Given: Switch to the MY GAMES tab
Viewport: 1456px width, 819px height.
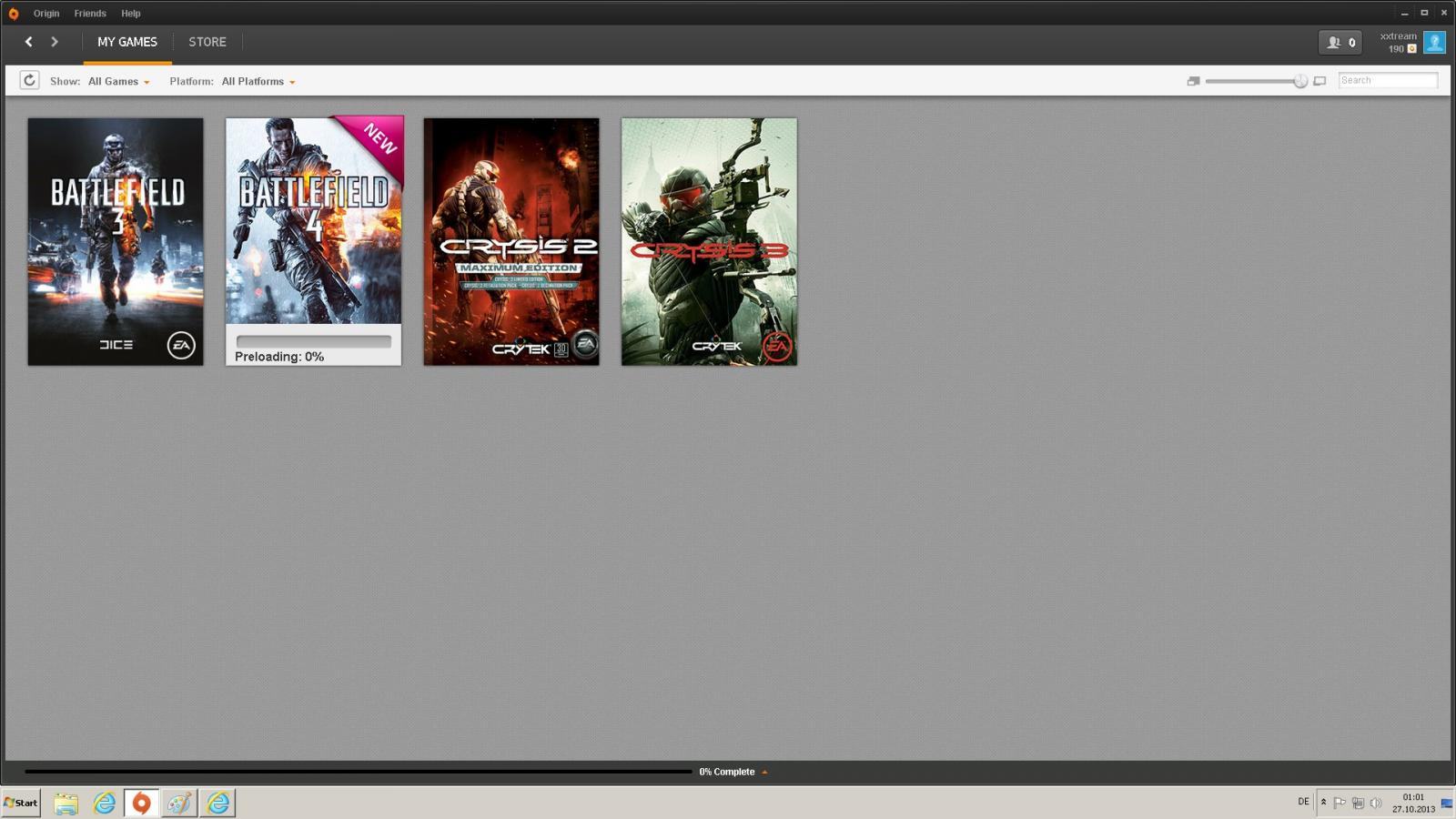Looking at the screenshot, I should point(127,42).
